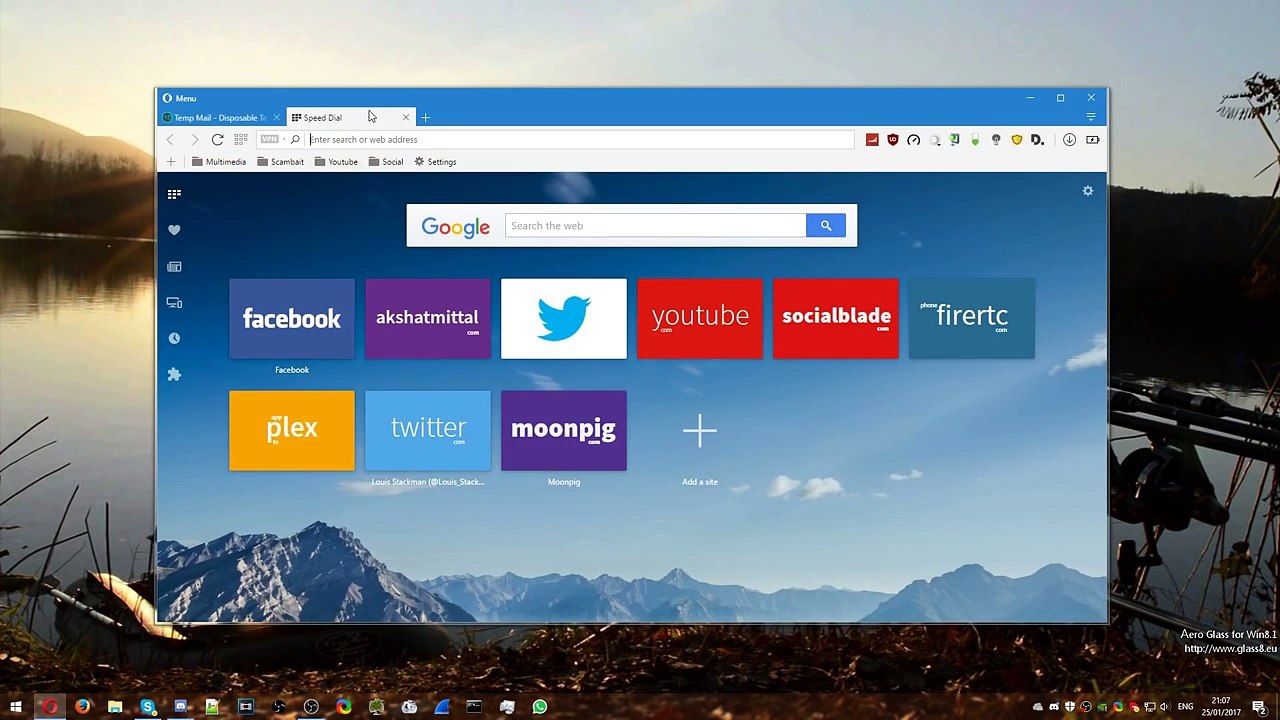Viewport: 1280px width, 720px height.
Task: Open a new tab with plus button
Action: point(425,118)
